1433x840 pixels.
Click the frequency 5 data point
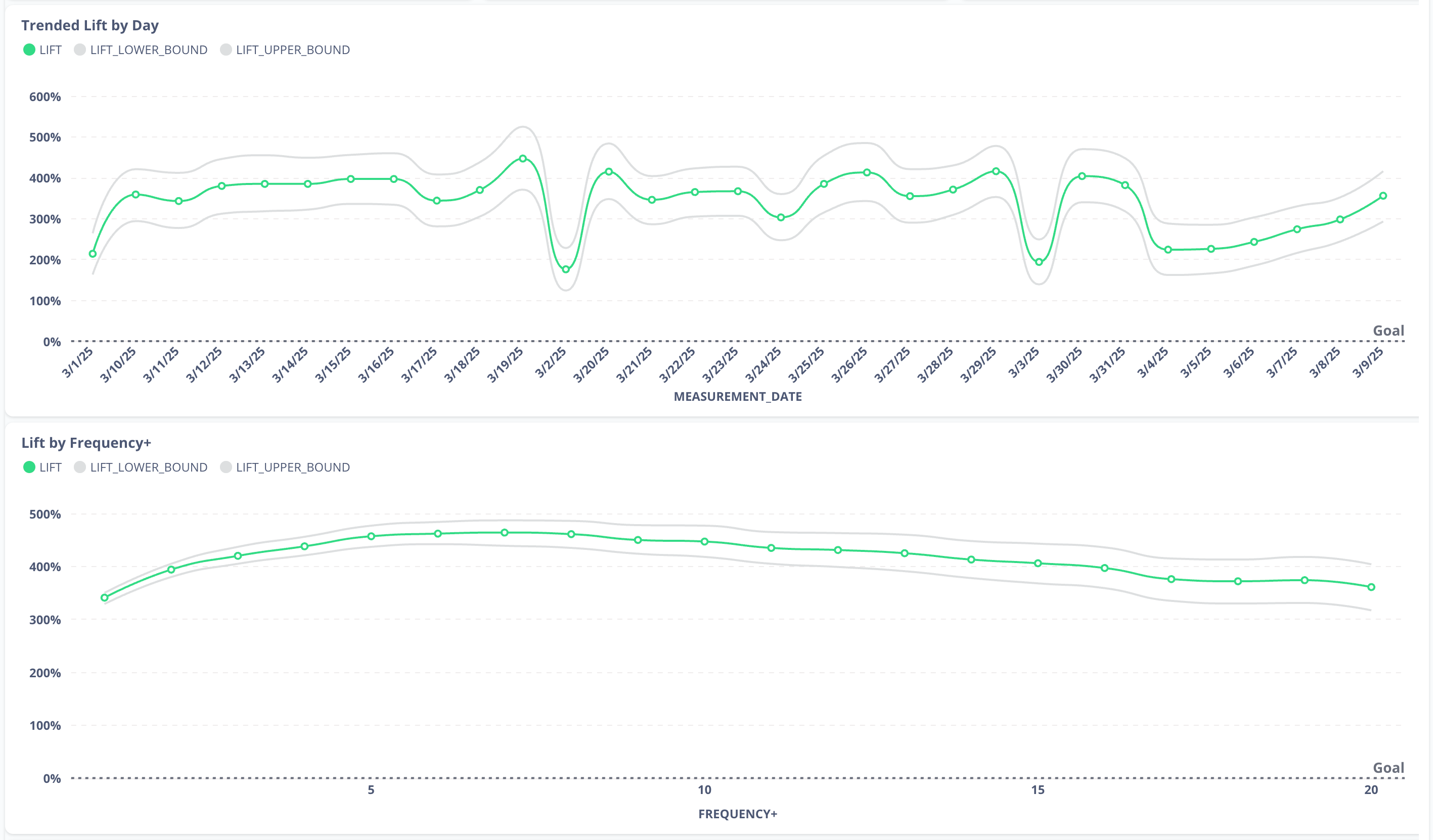coord(371,536)
